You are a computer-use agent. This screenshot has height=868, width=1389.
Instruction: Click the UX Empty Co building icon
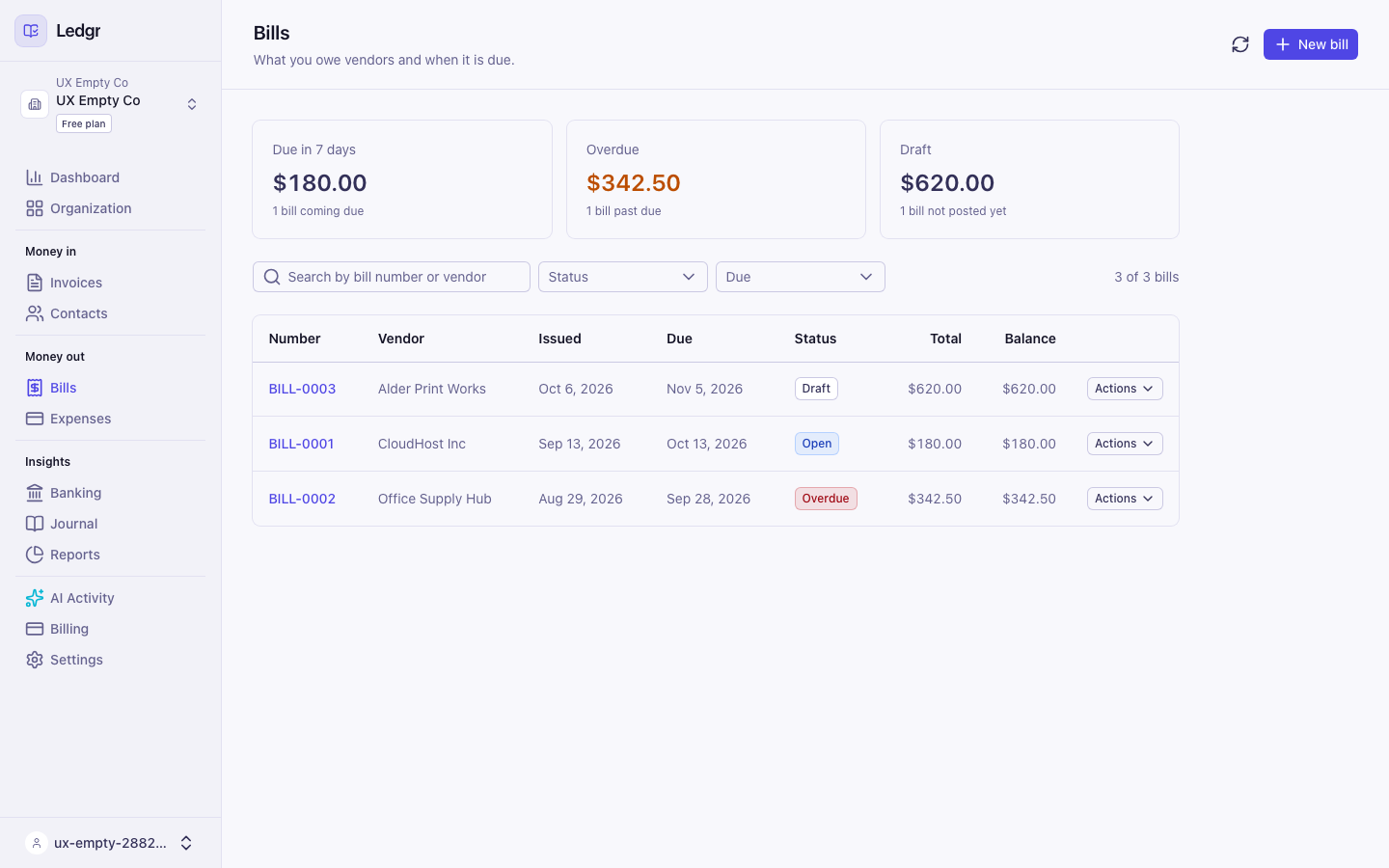click(x=35, y=104)
